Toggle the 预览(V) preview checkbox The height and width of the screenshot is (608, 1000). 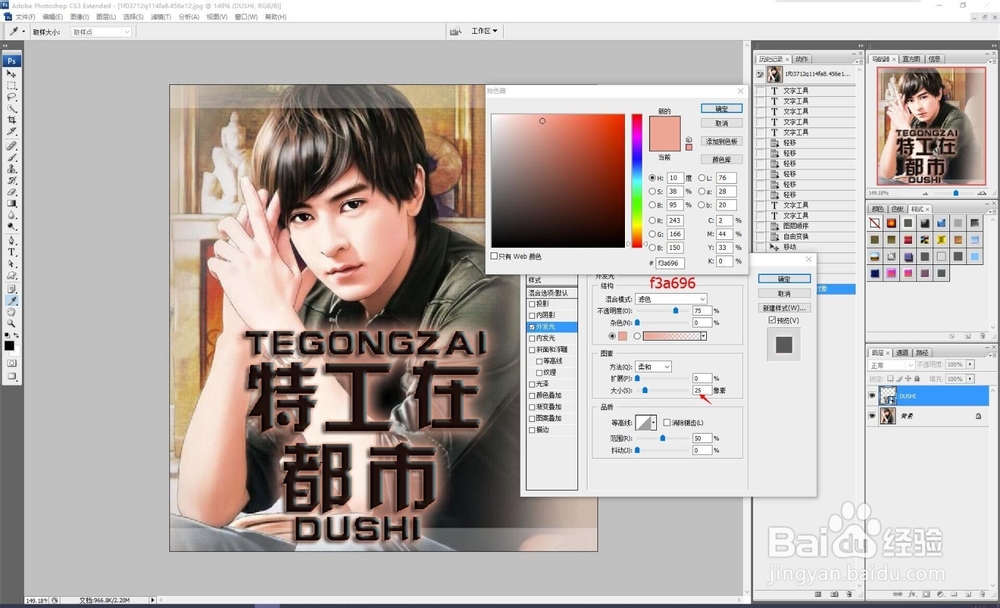pos(772,320)
